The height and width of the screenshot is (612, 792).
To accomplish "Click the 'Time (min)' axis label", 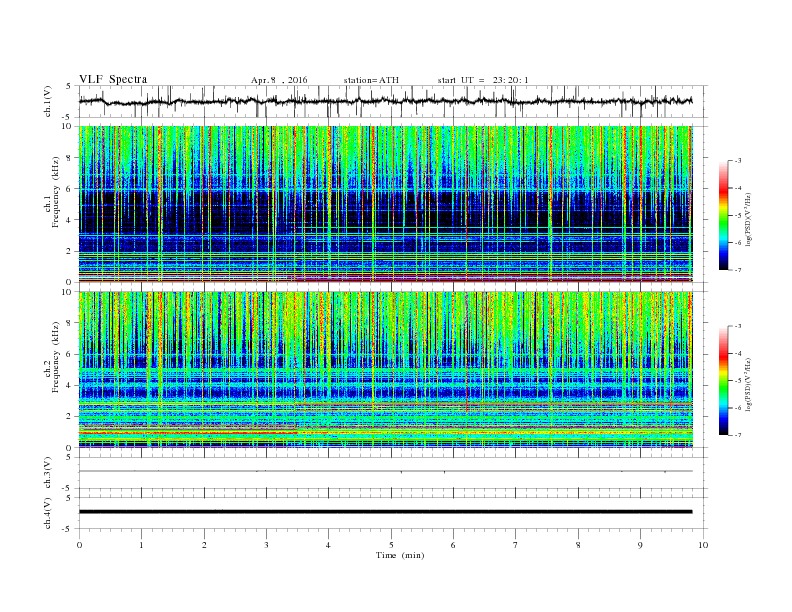I will pos(400,555).
